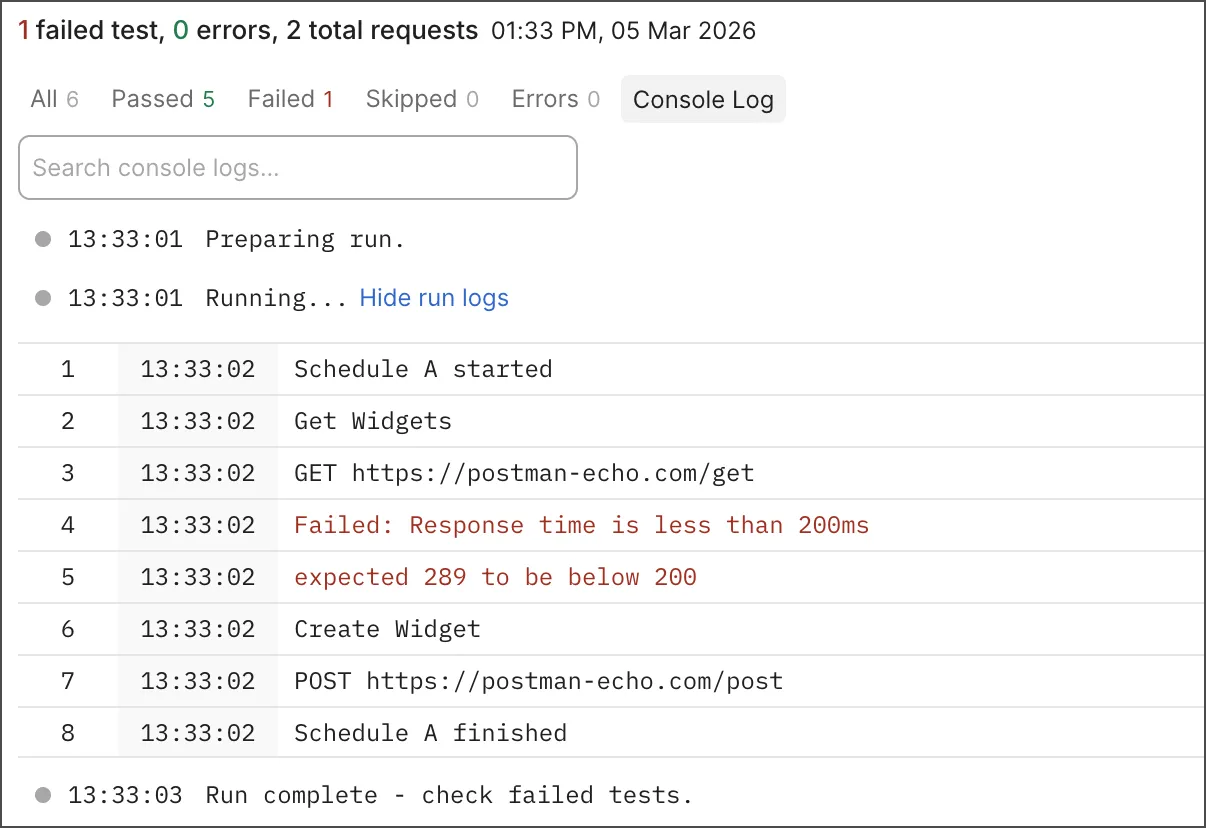Click the gray status dot beside 'Run complete'
The height and width of the screenshot is (828, 1206).
tap(42, 796)
